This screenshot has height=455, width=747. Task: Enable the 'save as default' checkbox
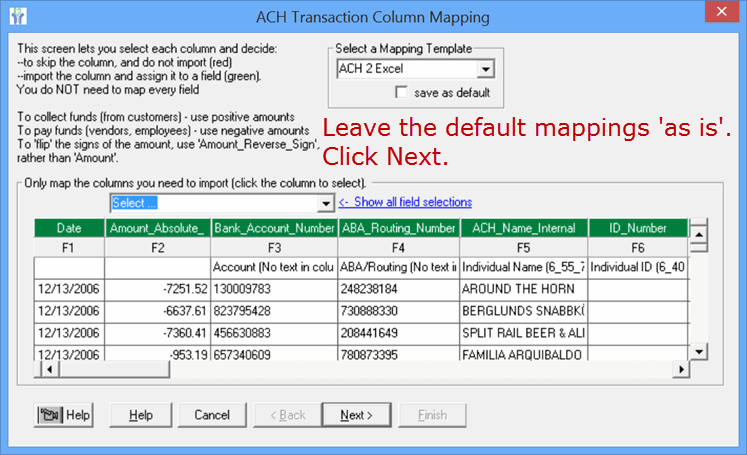[403, 93]
